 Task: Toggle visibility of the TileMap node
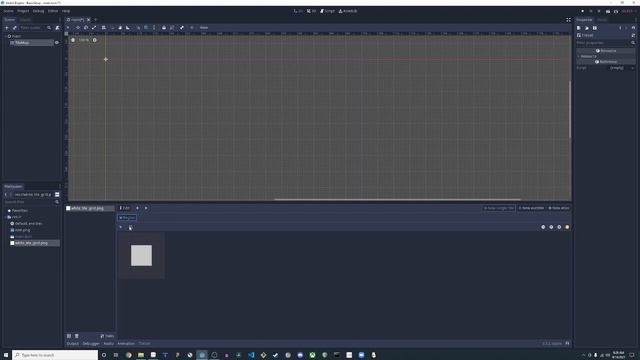tap(57, 42)
